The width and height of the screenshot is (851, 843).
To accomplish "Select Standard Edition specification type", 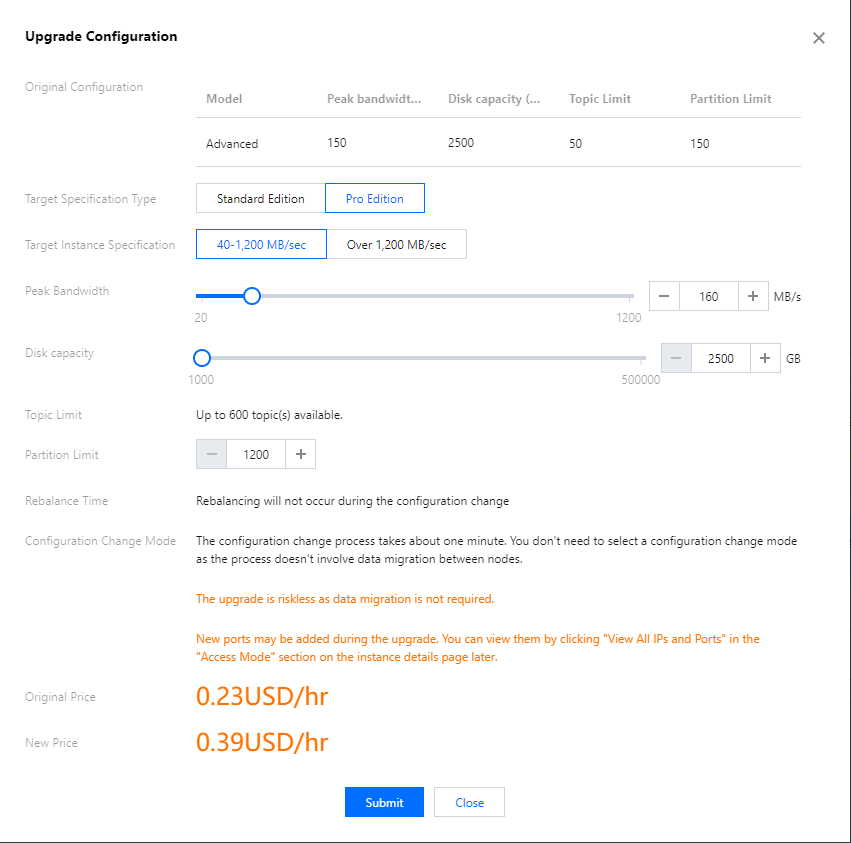I will pyautogui.click(x=260, y=198).
